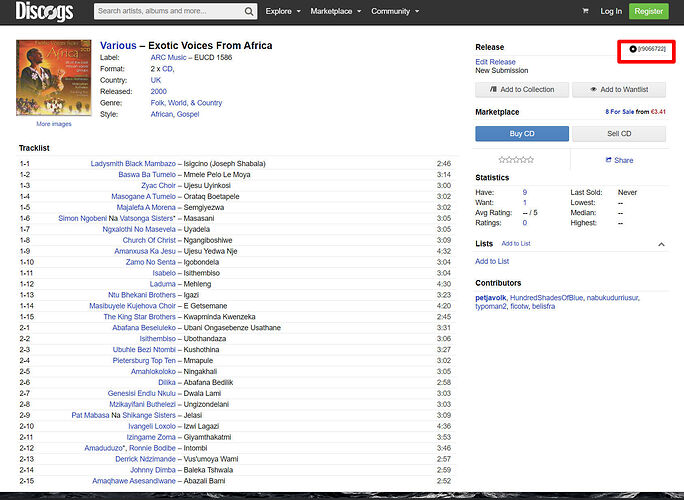
Task: Click Add to Collection button
Action: (x=522, y=89)
